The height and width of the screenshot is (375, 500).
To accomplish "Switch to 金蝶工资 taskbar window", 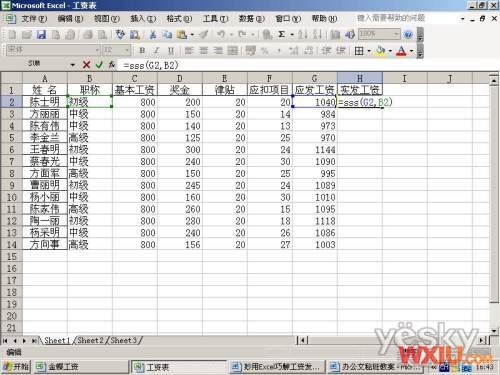I will pos(80,367).
